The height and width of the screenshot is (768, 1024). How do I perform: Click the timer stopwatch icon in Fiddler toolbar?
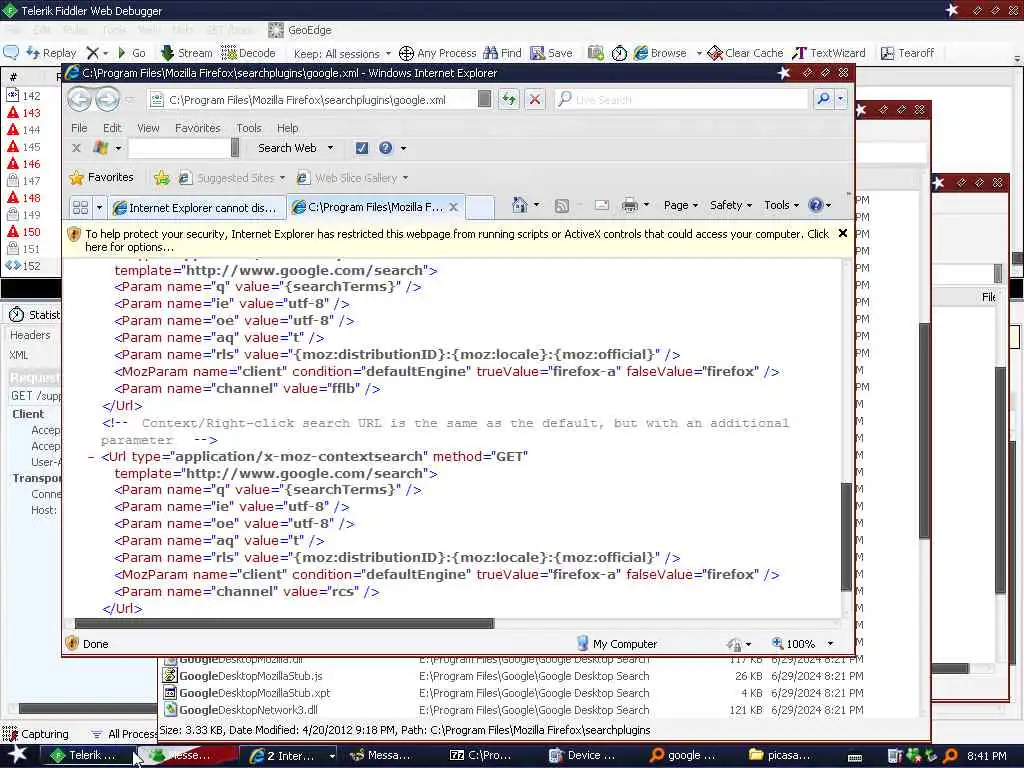click(619, 53)
